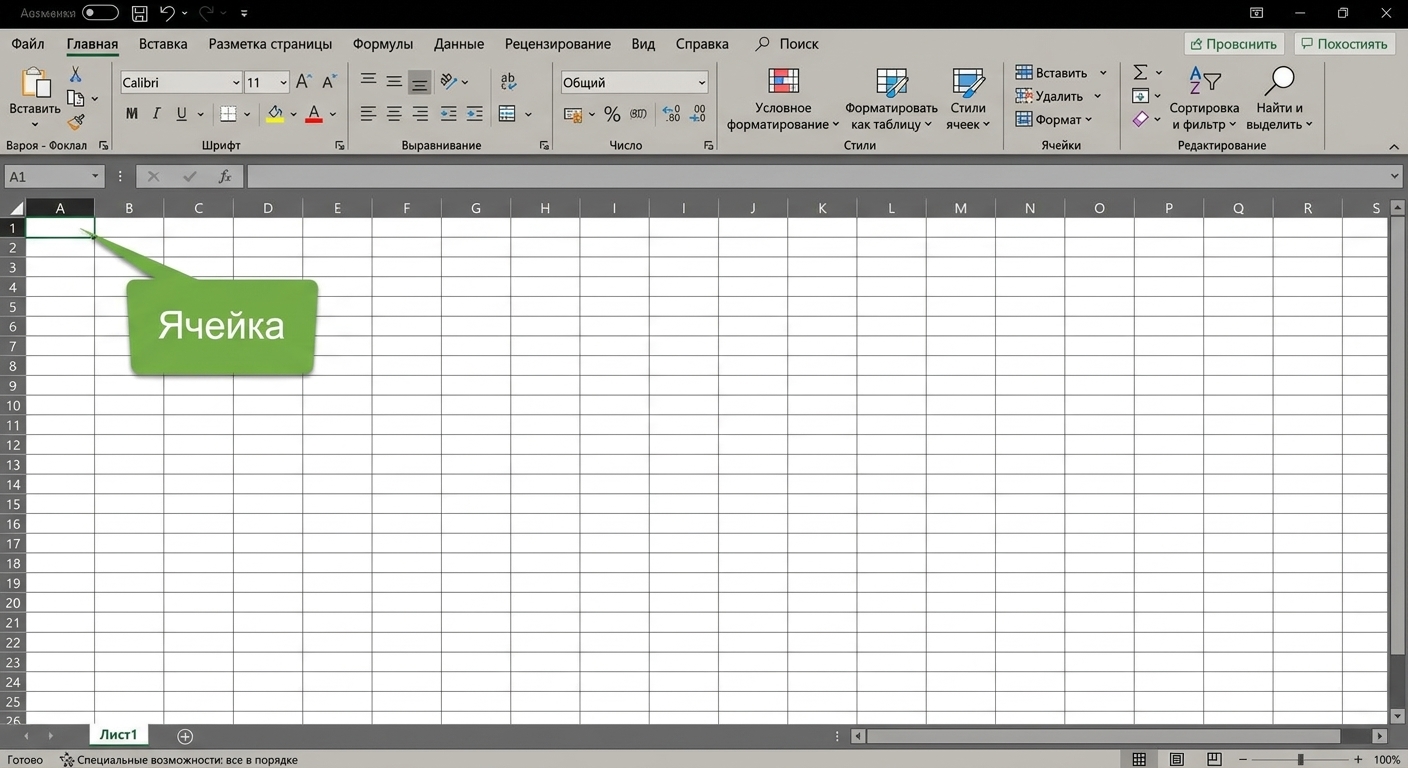
Task: Open the Calibri font name dropdown
Action: tap(236, 83)
